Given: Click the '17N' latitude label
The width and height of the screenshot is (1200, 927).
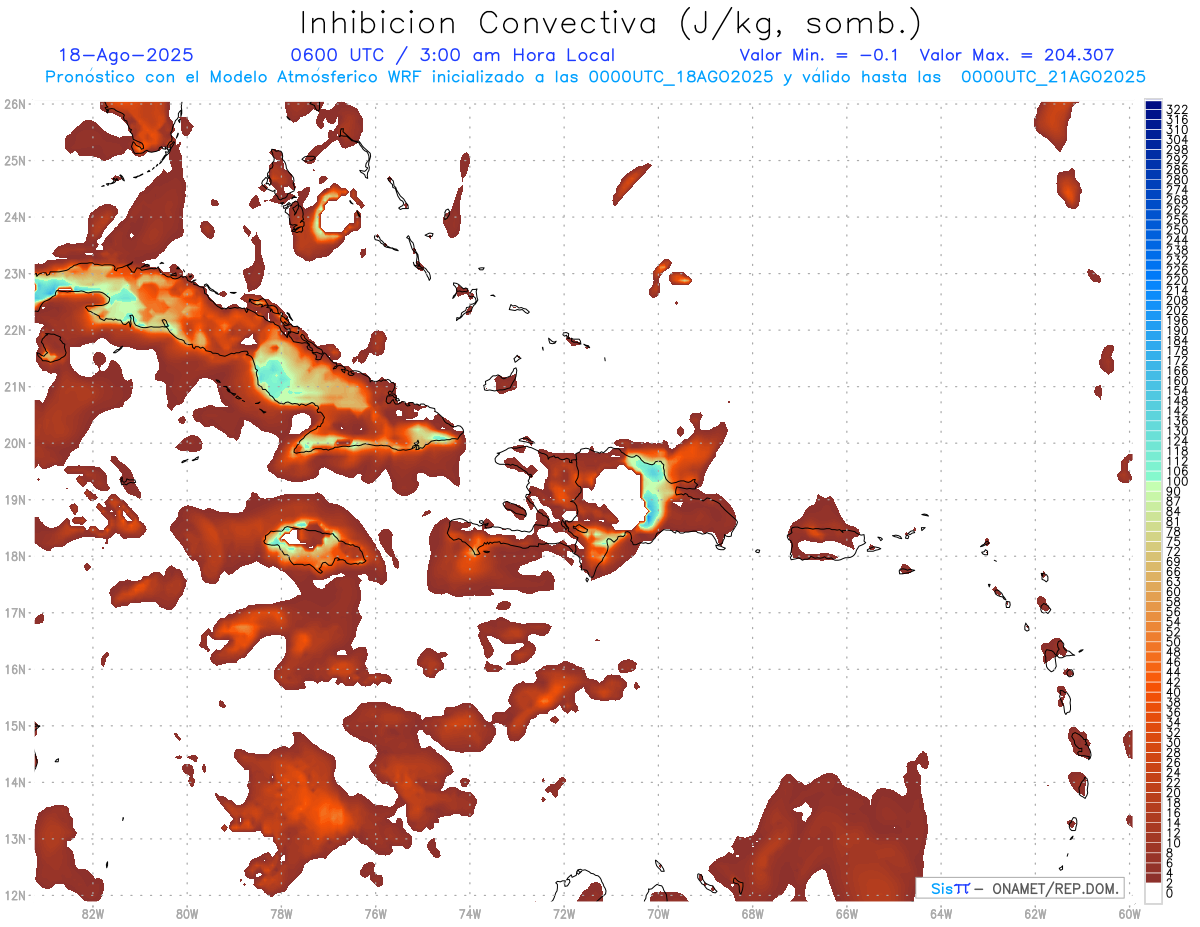Looking at the screenshot, I should [x=15, y=612].
